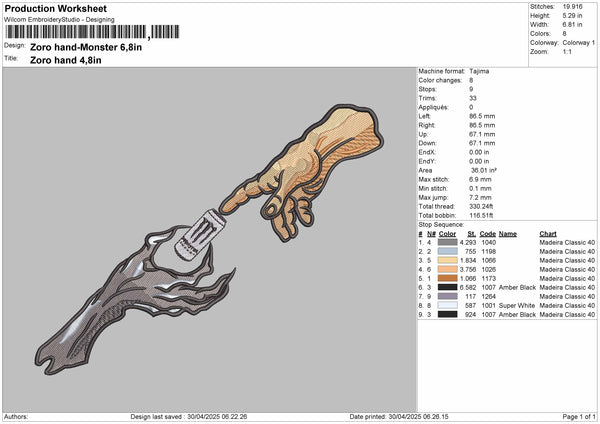Click 'Date printed' timestamp in footer
Image resolution: width=600 pixels, height=424 pixels.
pyautogui.click(x=399, y=417)
